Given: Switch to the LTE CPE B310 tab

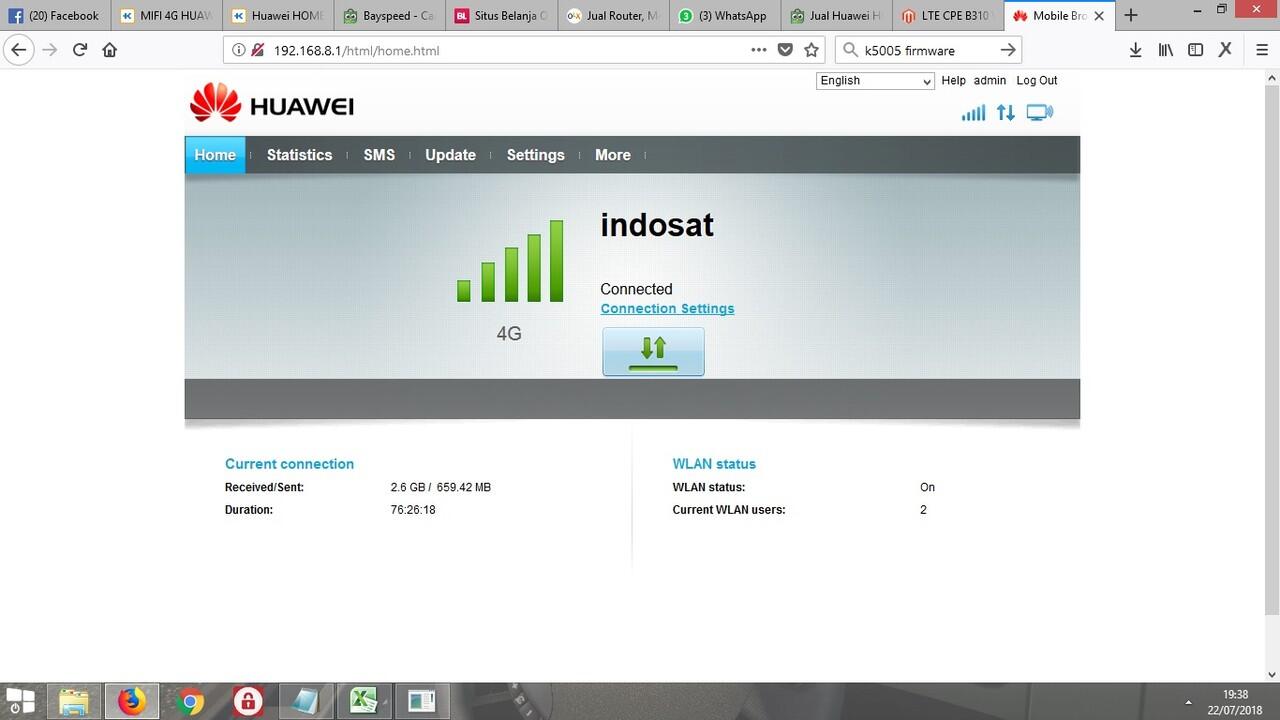Looking at the screenshot, I should click(949, 15).
